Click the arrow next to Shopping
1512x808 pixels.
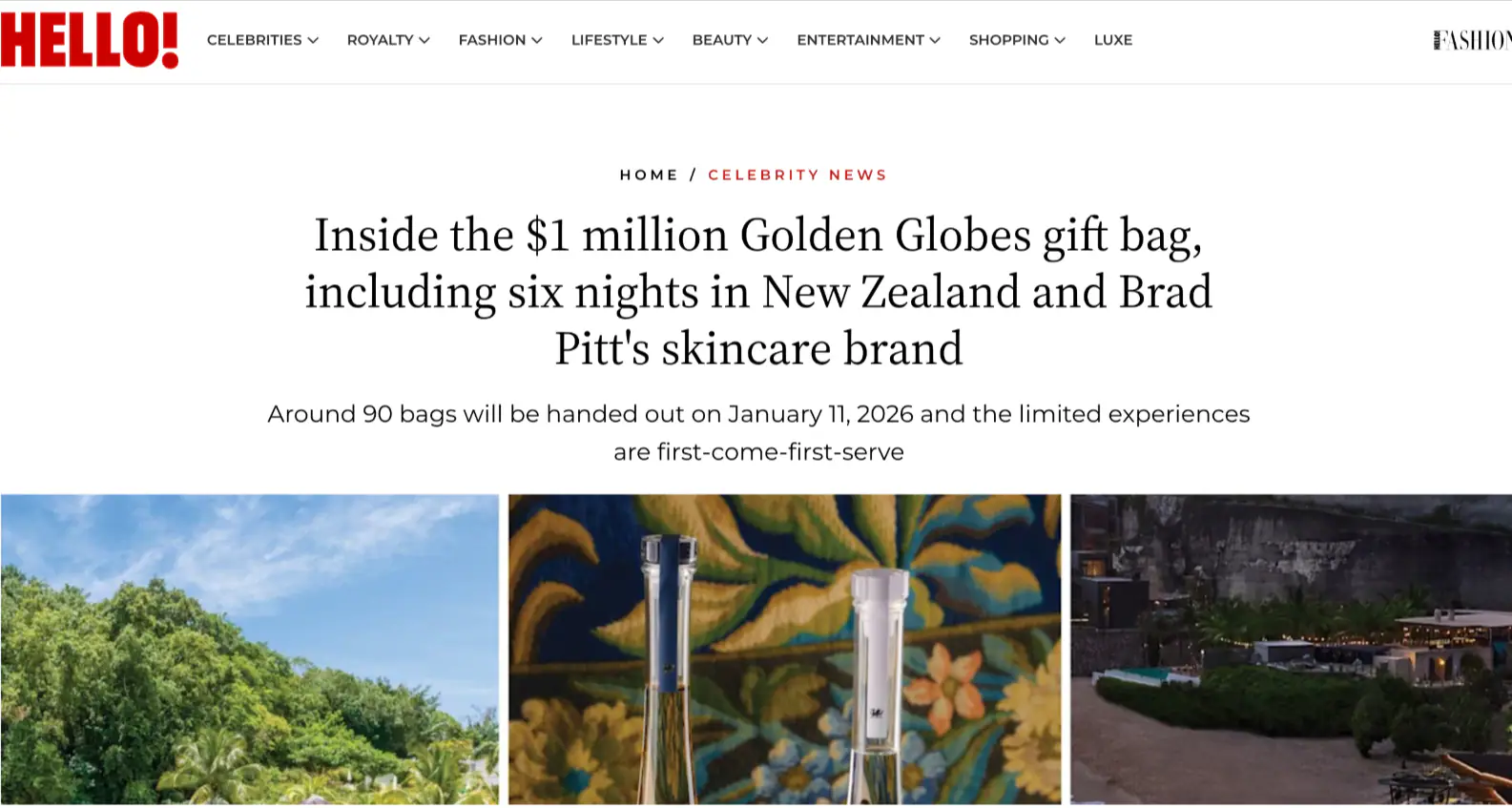coord(1060,40)
